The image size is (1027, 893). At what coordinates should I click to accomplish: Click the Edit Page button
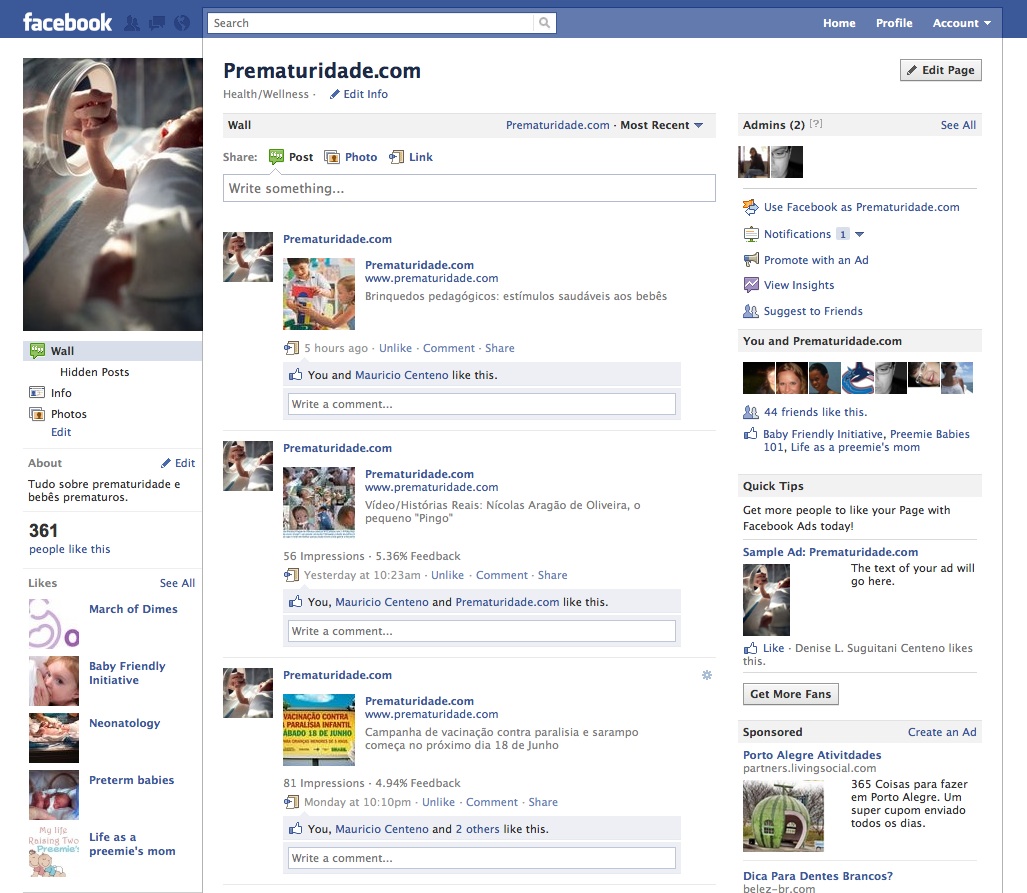click(x=941, y=70)
